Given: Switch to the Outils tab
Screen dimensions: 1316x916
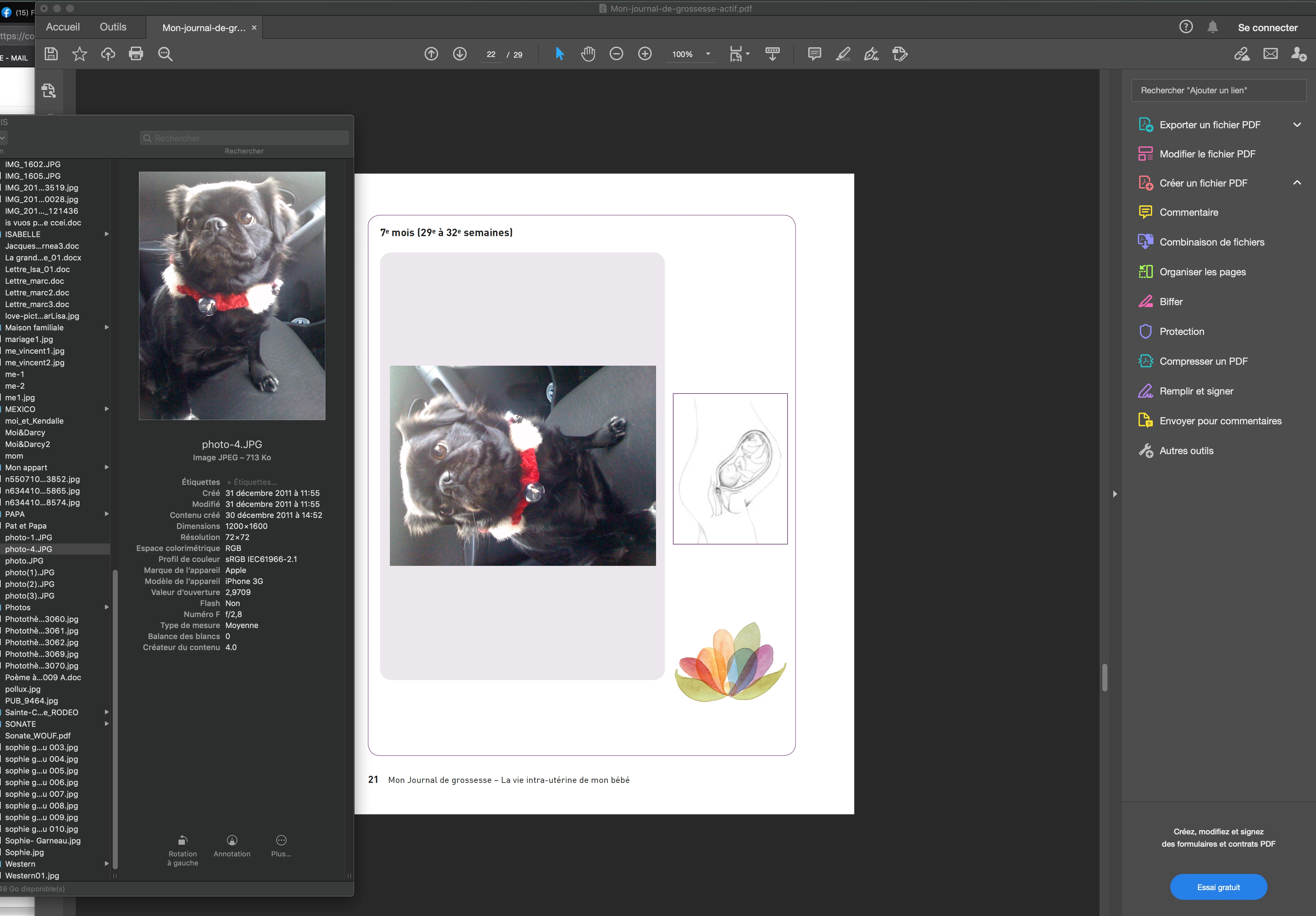Looking at the screenshot, I should (x=113, y=27).
